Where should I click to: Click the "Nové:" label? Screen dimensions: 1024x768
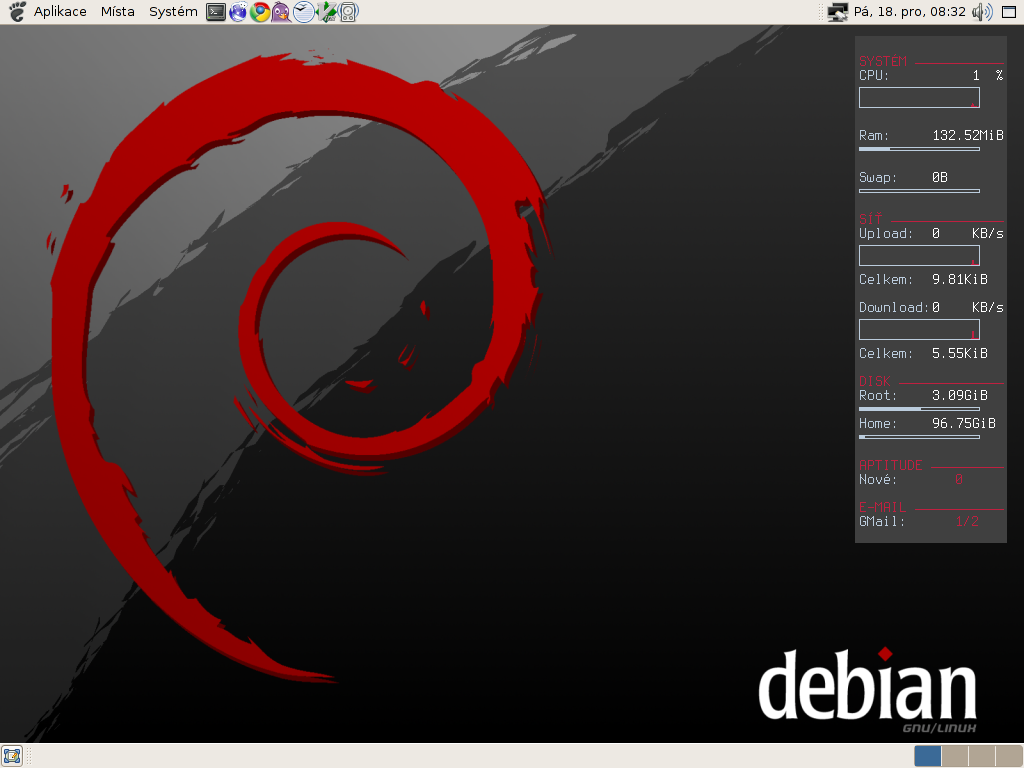(x=878, y=479)
